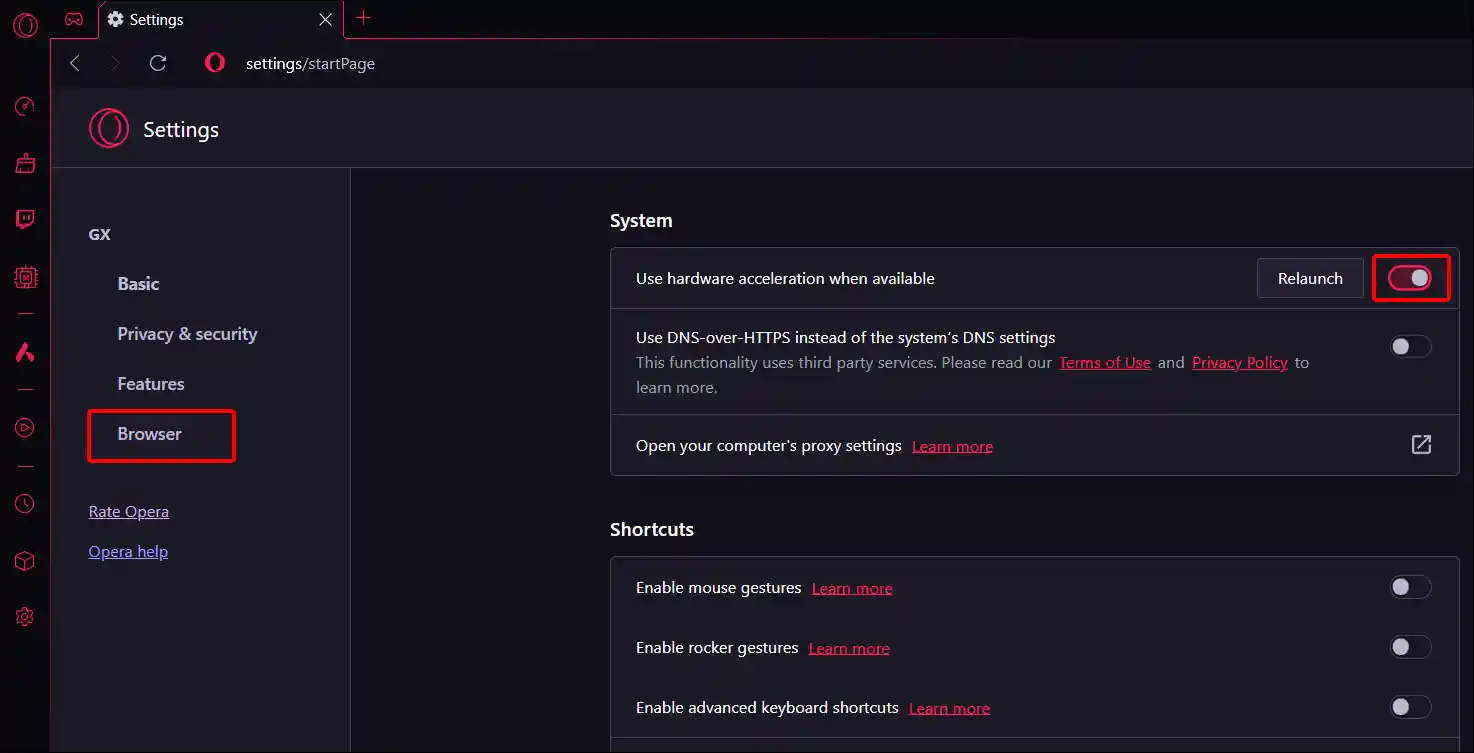The height and width of the screenshot is (753, 1474).
Task: Open Extensions via the cube icon
Action: coord(25,561)
